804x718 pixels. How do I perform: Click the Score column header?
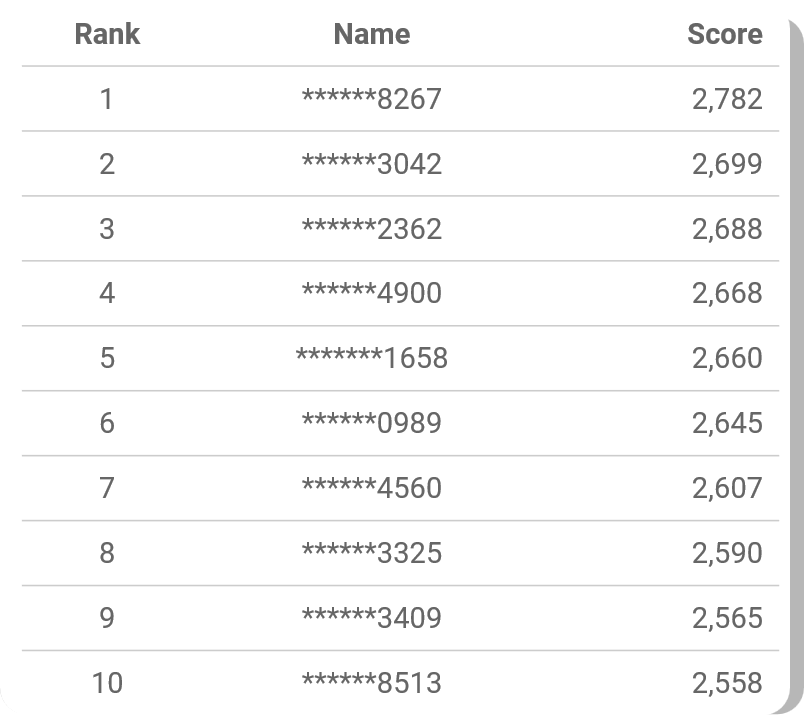point(724,34)
